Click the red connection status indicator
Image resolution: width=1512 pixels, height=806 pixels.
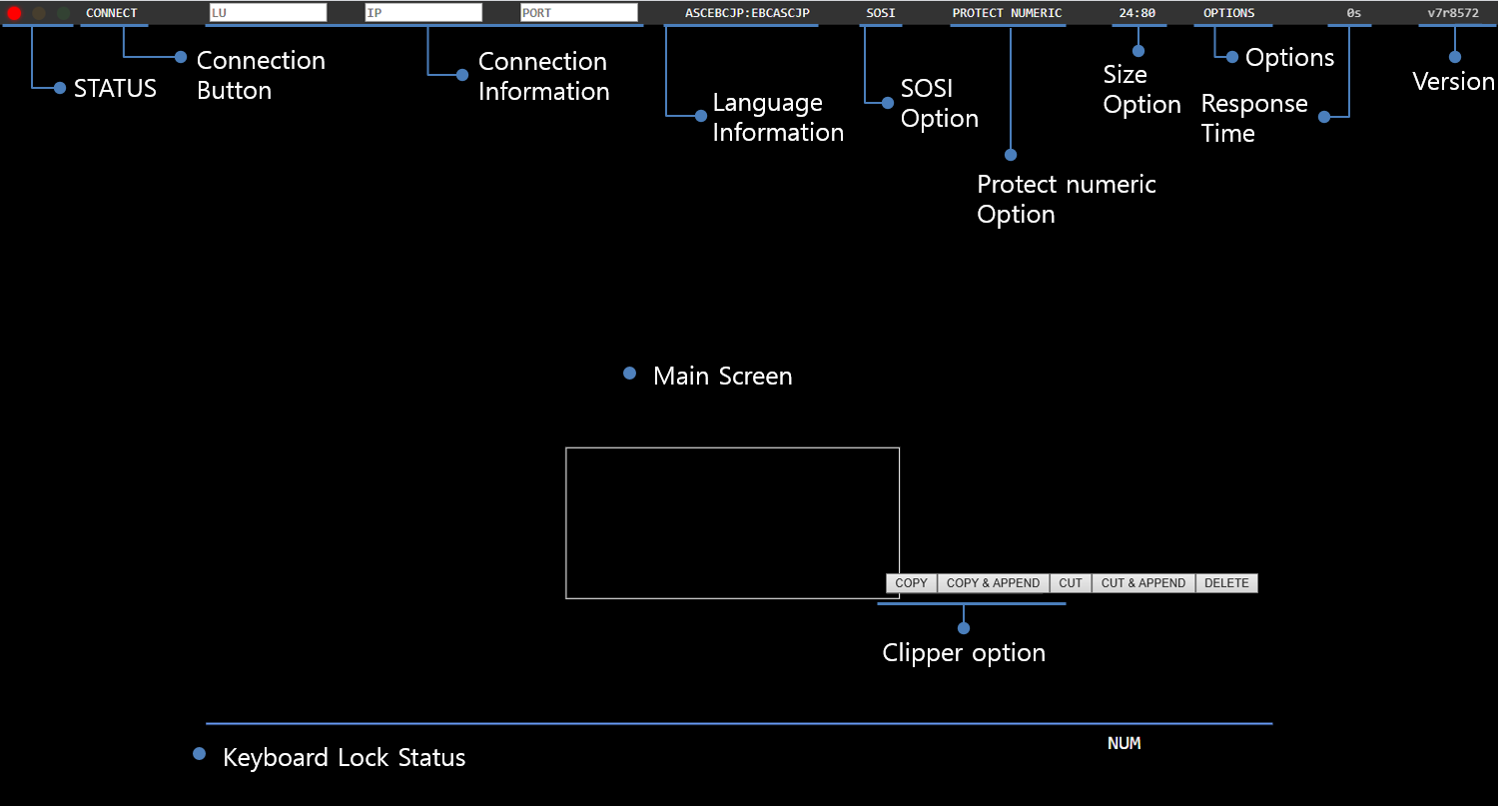coord(15,13)
